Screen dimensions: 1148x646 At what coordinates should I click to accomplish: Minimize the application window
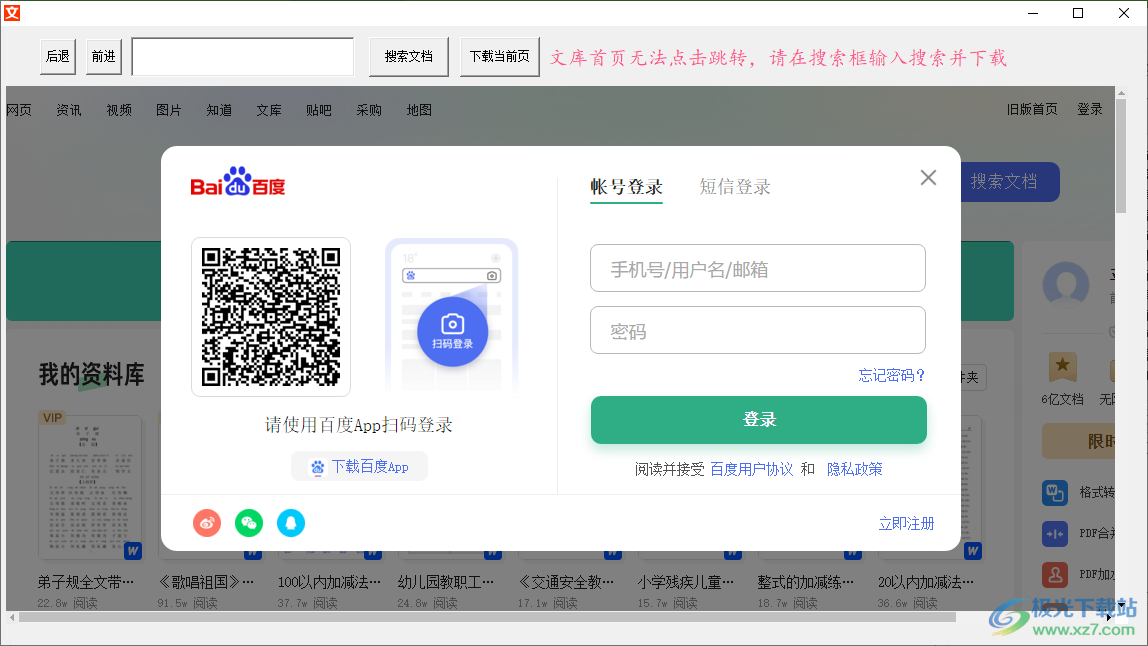pyautogui.click(x=1033, y=13)
